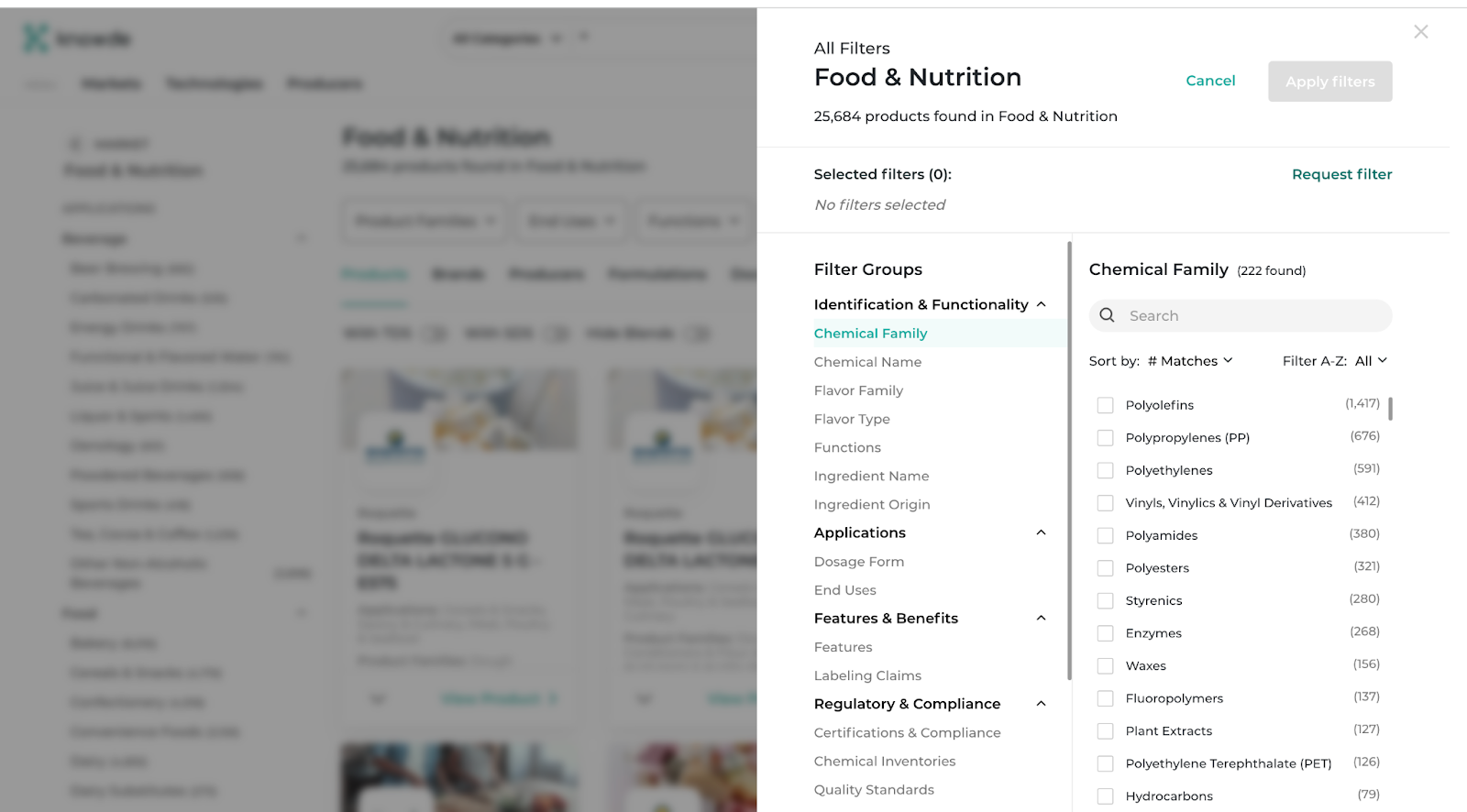Click the search magnifier icon
This screenshot has height=812, width=1467.
coord(1108,315)
